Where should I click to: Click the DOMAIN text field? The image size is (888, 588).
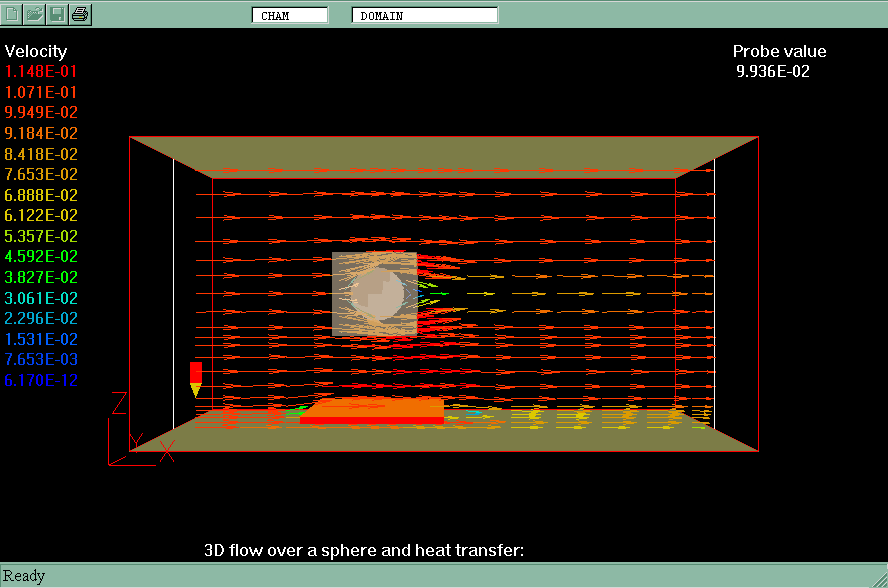coord(424,15)
